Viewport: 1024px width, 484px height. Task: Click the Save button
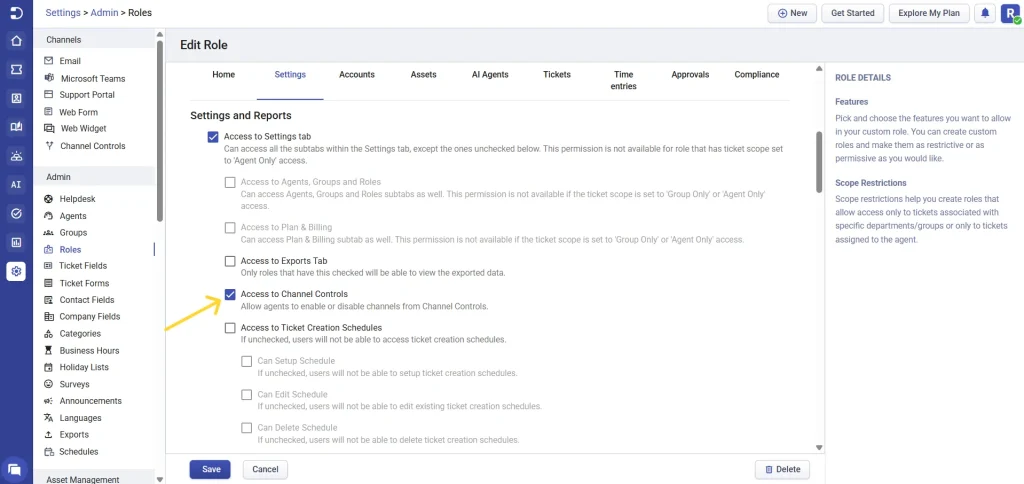210,469
